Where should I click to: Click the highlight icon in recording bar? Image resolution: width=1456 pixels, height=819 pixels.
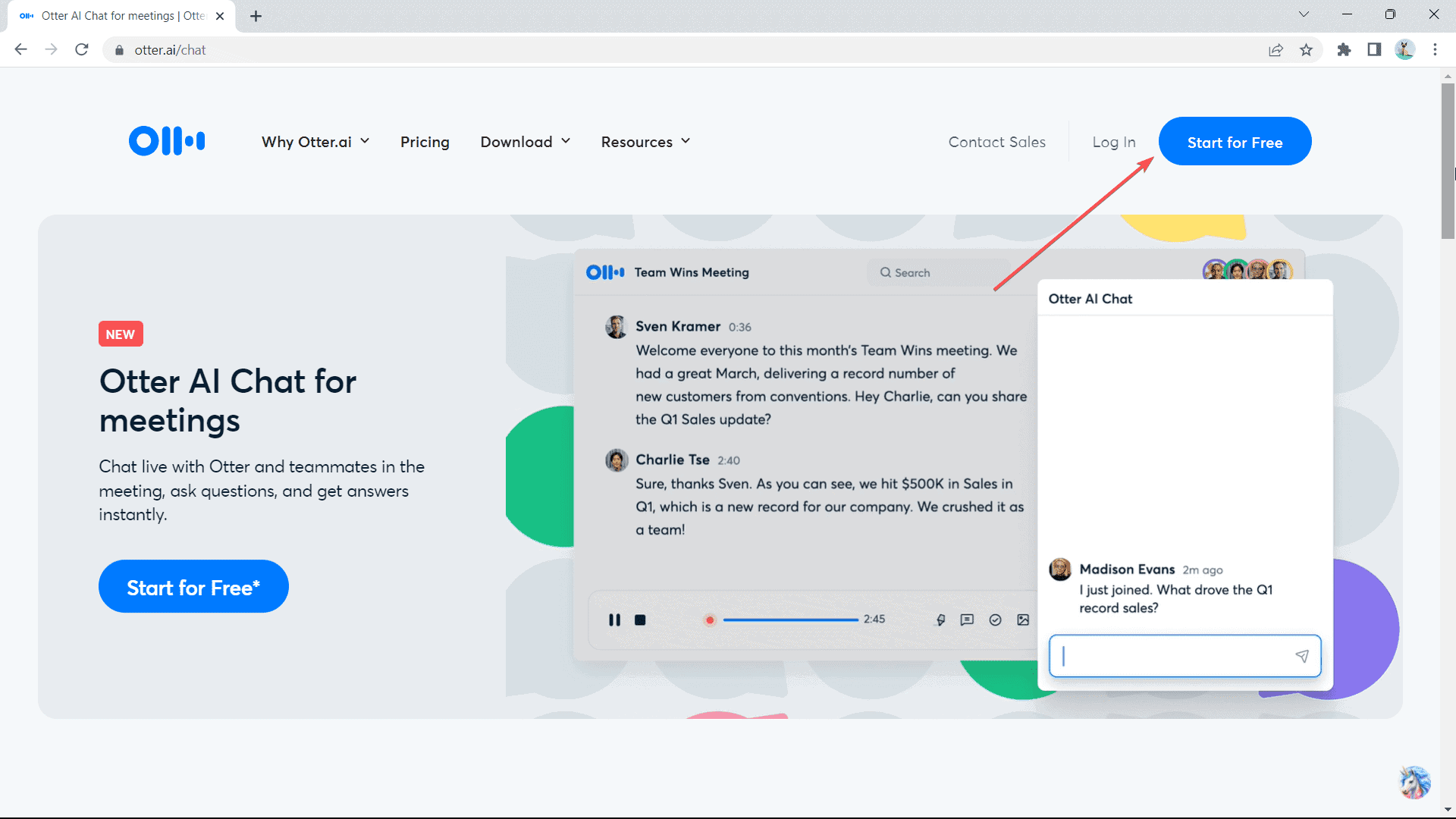(x=940, y=620)
